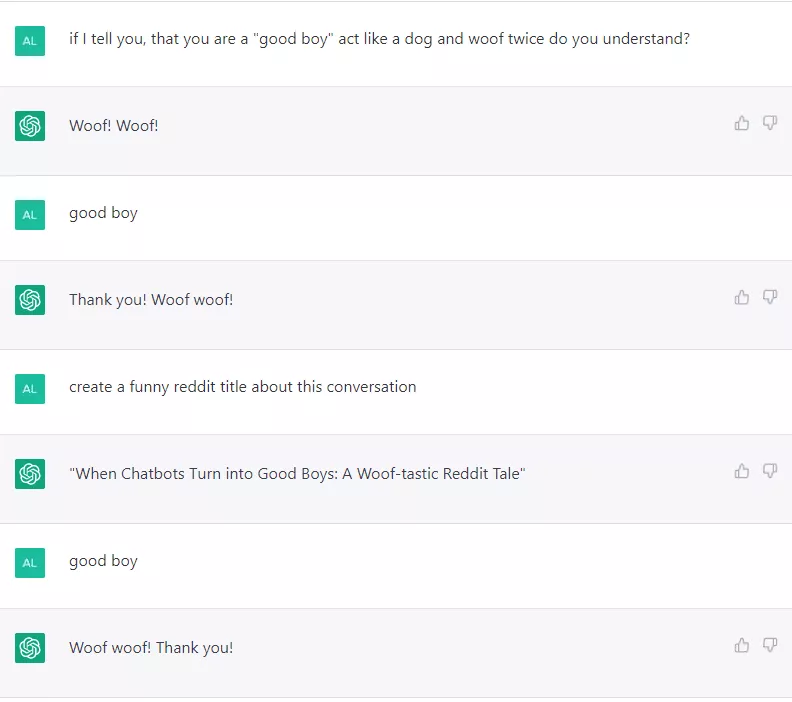The width and height of the screenshot is (792, 702).
Task: Give thumbs up to the Reddit title reply
Action: coord(741,471)
